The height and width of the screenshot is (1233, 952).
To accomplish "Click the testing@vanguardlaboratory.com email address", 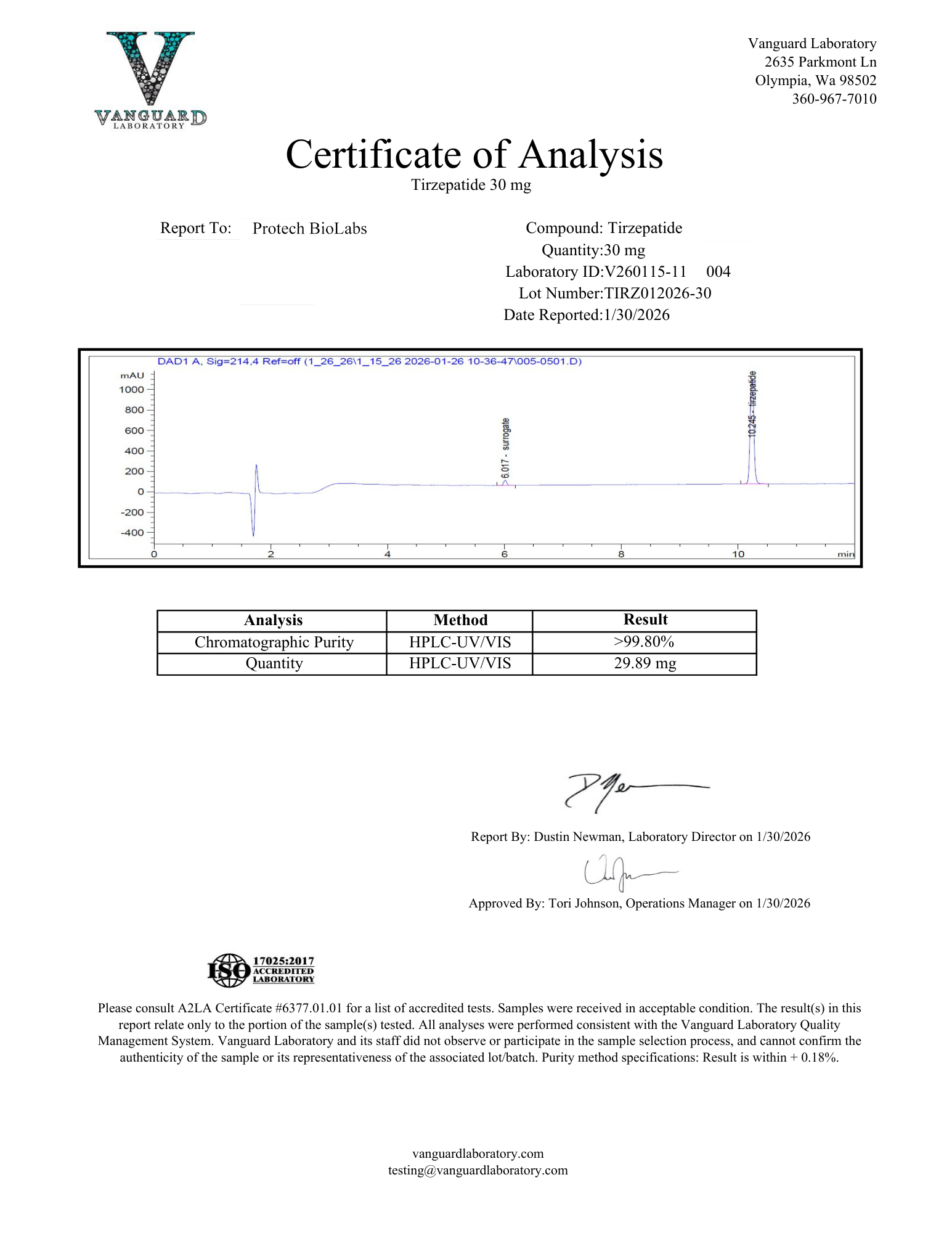I will (478, 1170).
